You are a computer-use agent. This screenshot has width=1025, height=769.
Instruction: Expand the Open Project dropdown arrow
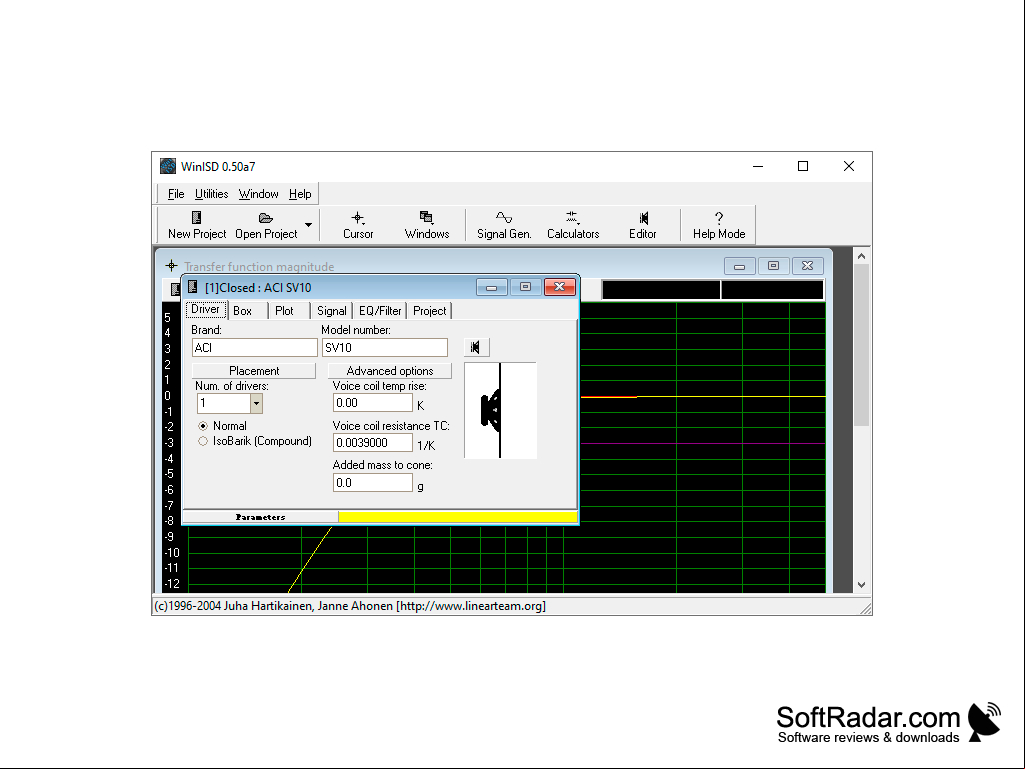click(309, 225)
